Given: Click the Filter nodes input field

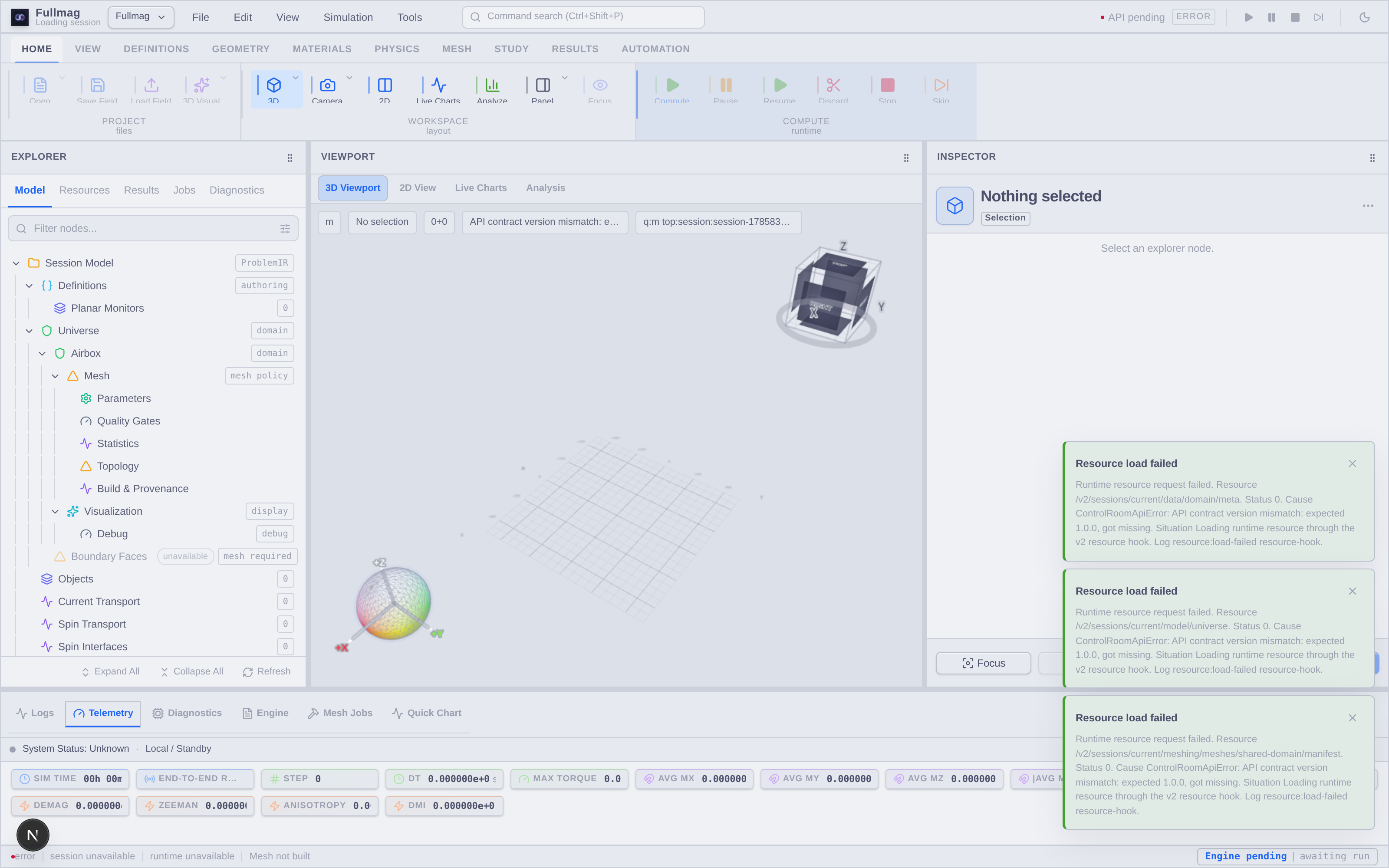Looking at the screenshot, I should point(153,228).
